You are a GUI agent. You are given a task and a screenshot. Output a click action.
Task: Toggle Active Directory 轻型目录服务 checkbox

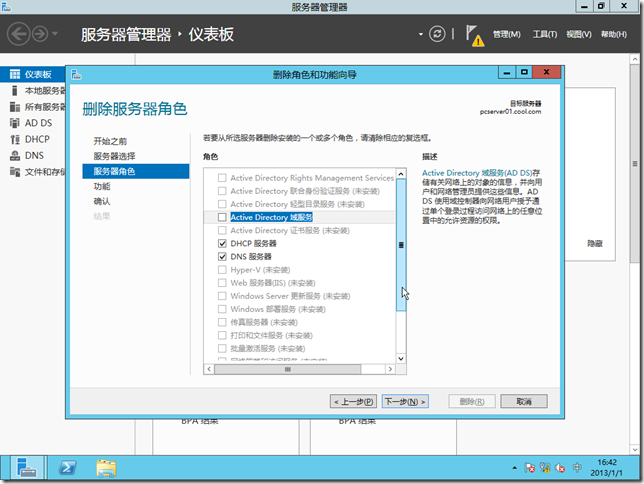(x=222, y=204)
